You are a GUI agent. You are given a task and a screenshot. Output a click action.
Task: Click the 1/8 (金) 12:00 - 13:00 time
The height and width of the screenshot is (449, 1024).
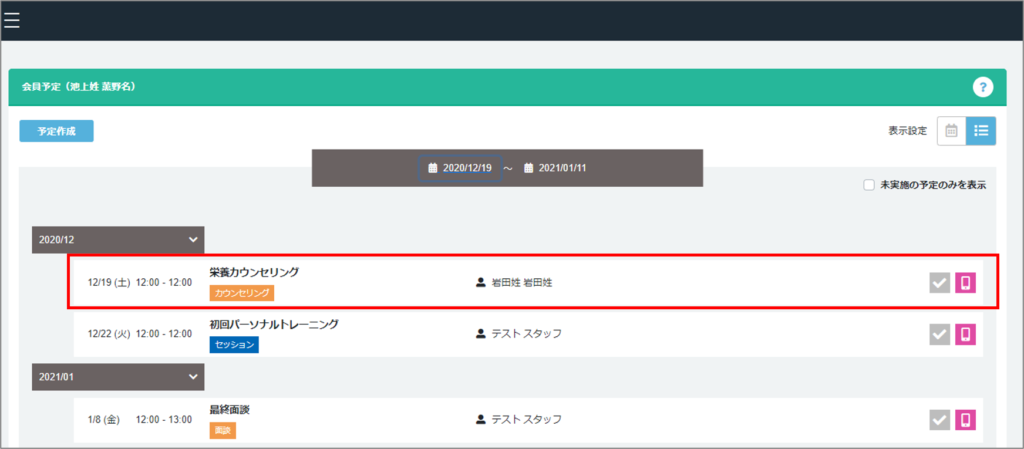(x=140, y=420)
